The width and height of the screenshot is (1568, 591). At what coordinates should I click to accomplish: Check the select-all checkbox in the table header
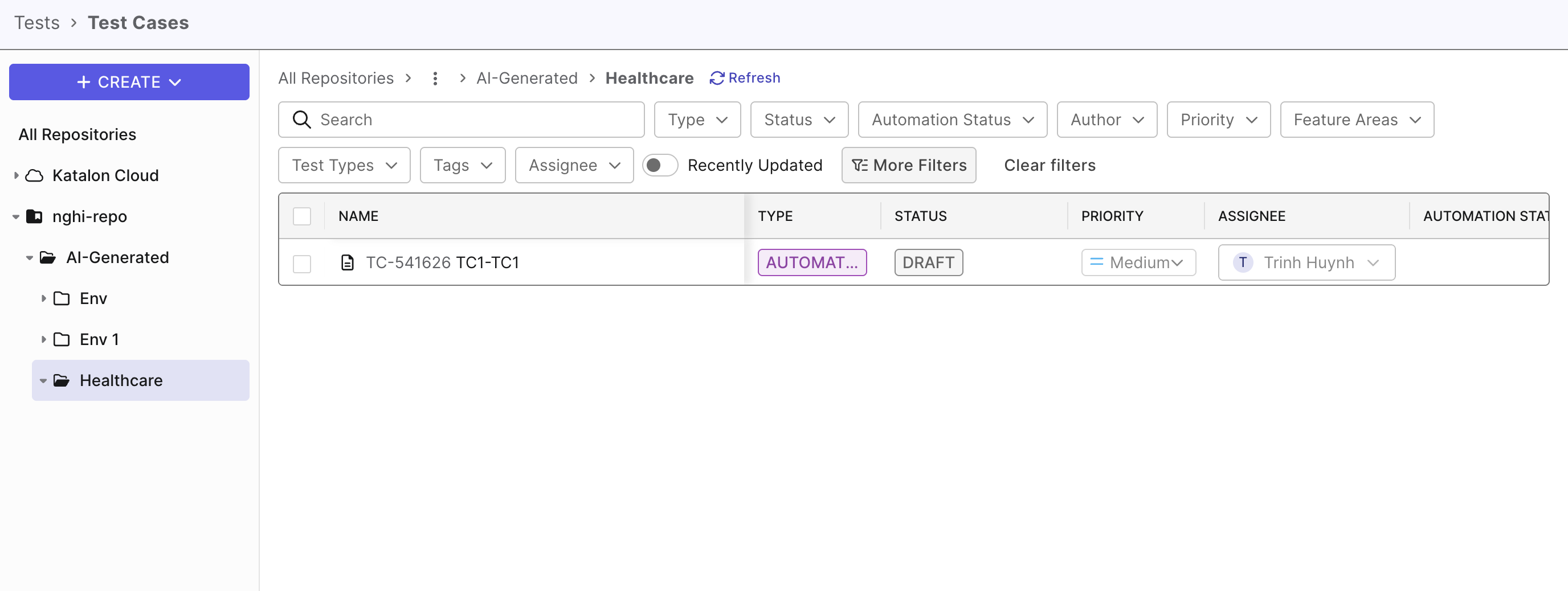302,216
